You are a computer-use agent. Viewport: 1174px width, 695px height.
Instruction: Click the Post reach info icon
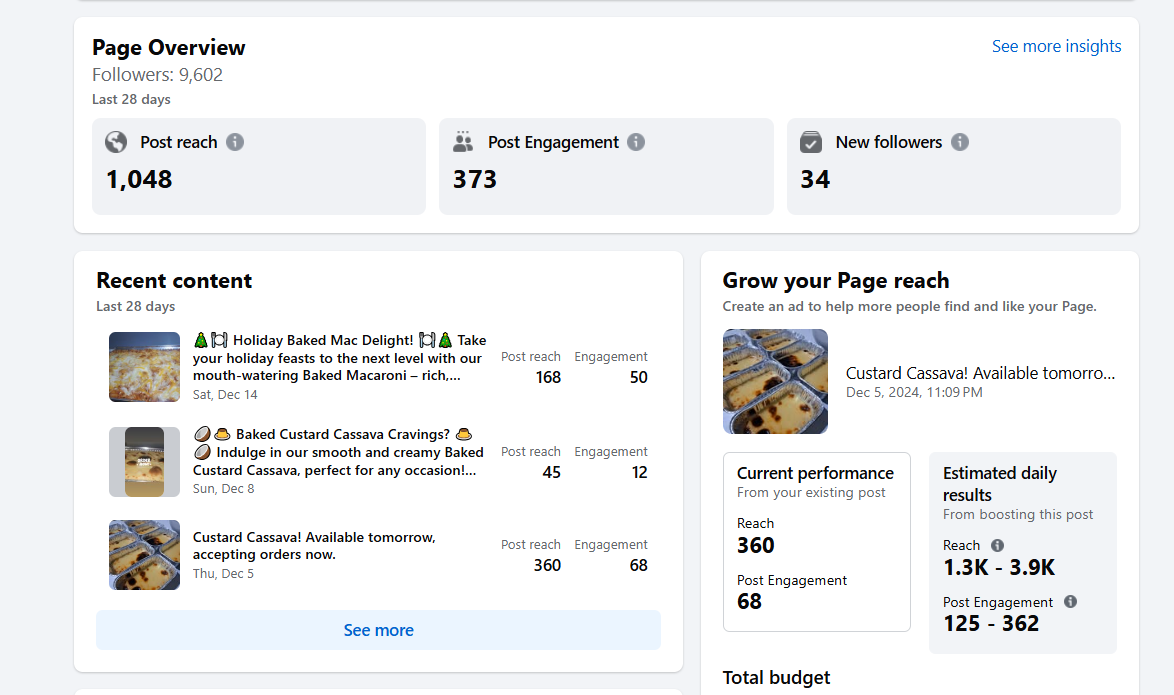click(235, 142)
